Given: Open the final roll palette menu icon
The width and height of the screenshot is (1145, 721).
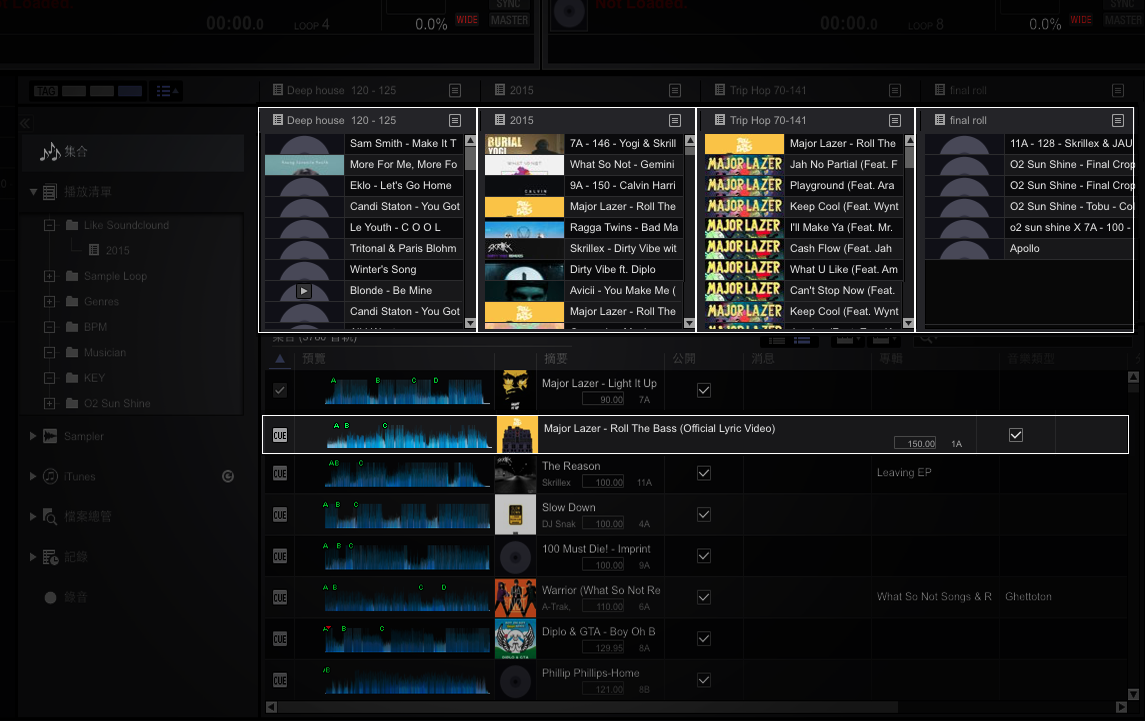Looking at the screenshot, I should [1118, 121].
